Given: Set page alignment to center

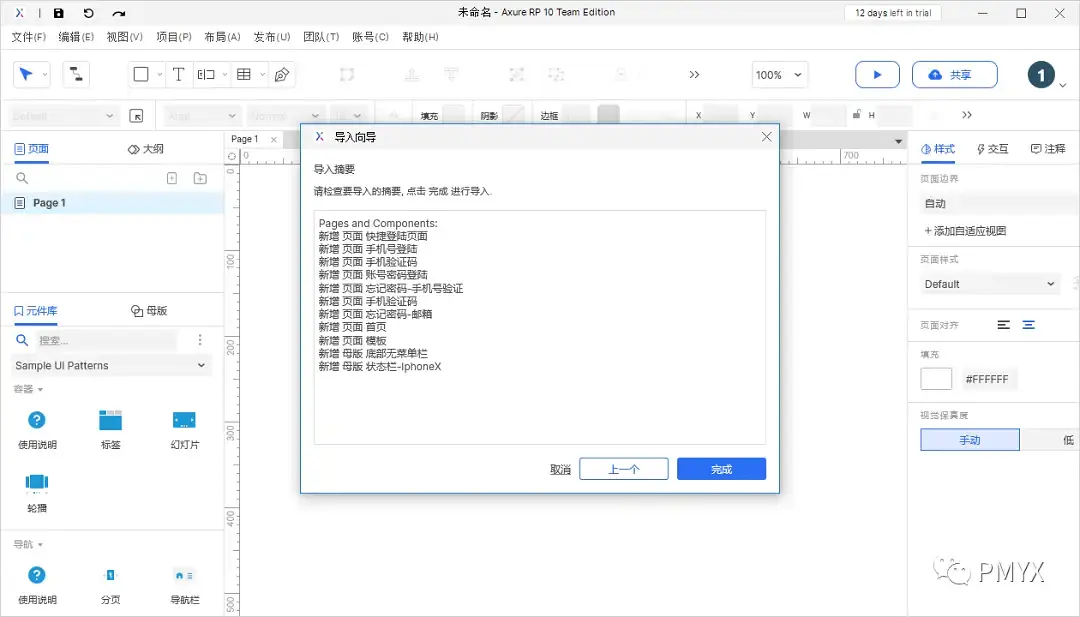Looking at the screenshot, I should point(1030,324).
